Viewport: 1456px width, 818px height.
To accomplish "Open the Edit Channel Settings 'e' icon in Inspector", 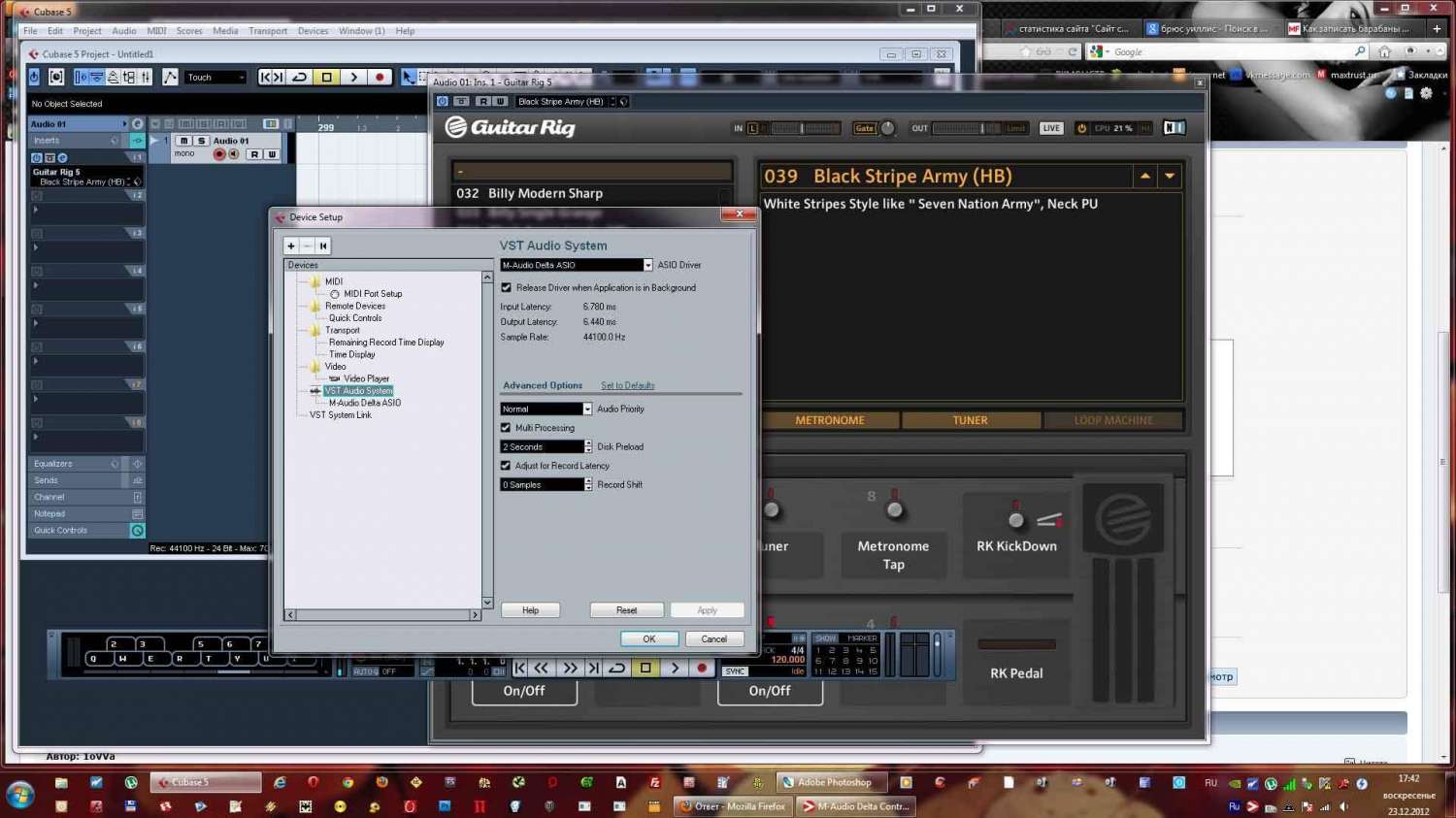I will click(x=137, y=124).
